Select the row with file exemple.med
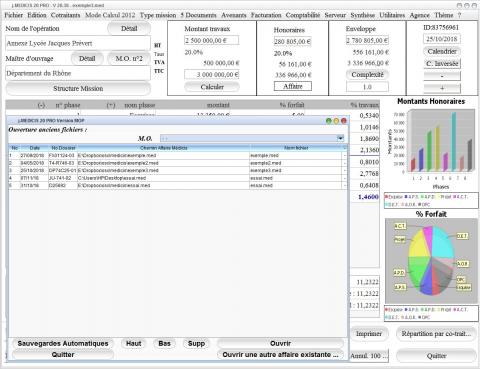Viewport: 480px width, 369px height. click(178, 155)
